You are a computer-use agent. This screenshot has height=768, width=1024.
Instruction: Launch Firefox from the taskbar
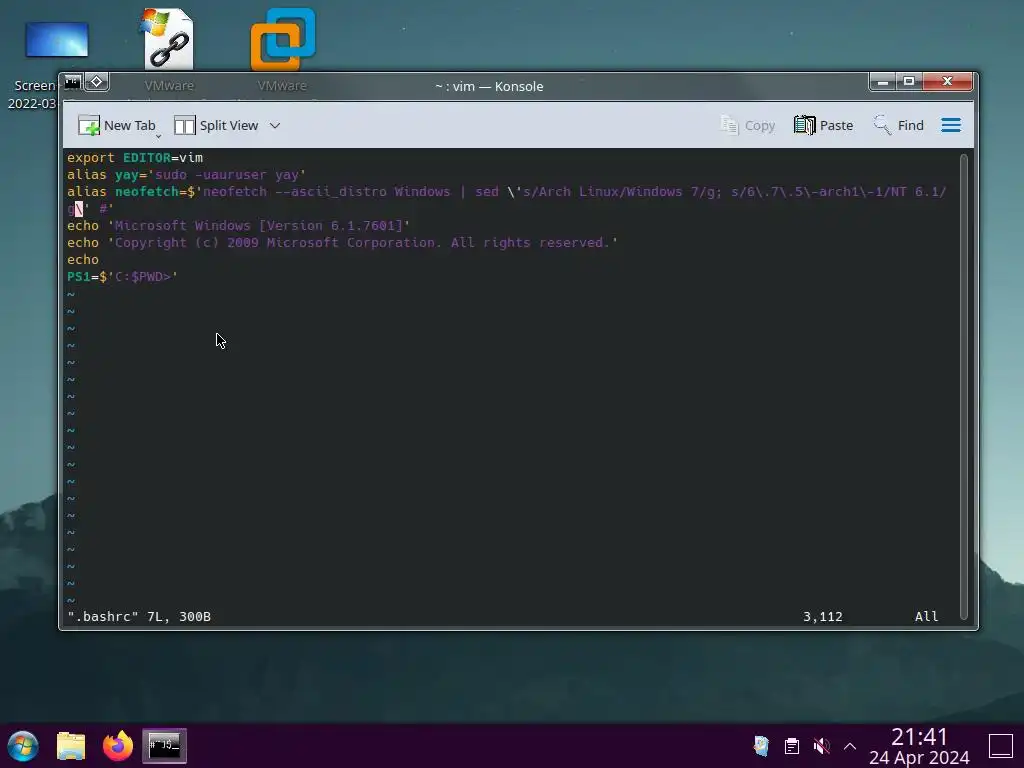[x=118, y=745]
